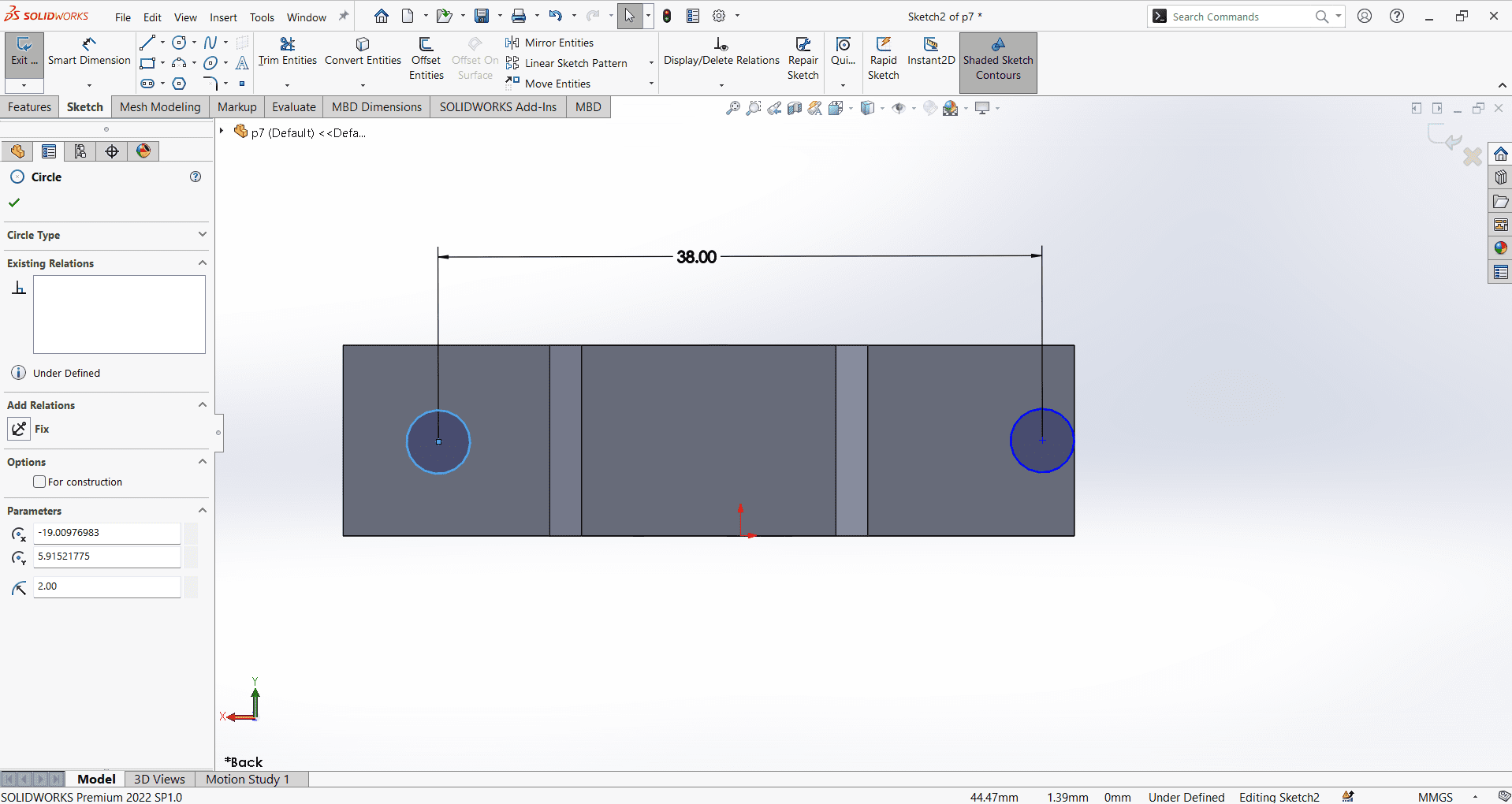This screenshot has width=1512, height=804.
Task: Switch to the Mesh Modeling tab
Action: pyautogui.click(x=160, y=107)
